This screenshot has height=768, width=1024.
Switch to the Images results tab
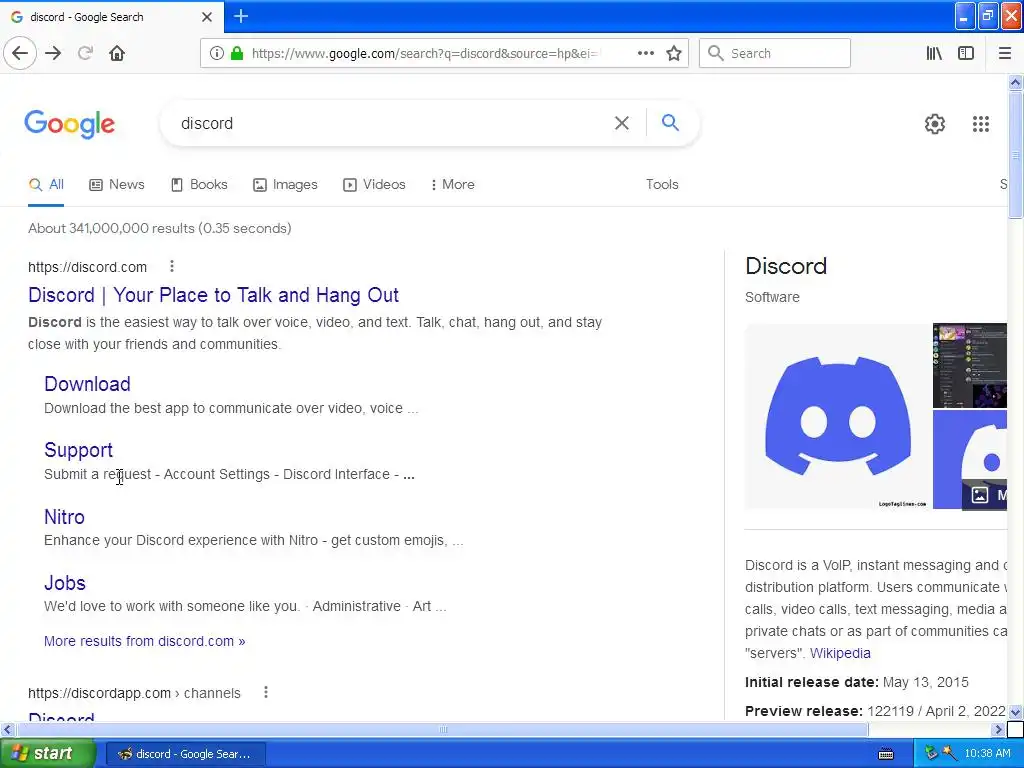(x=285, y=185)
